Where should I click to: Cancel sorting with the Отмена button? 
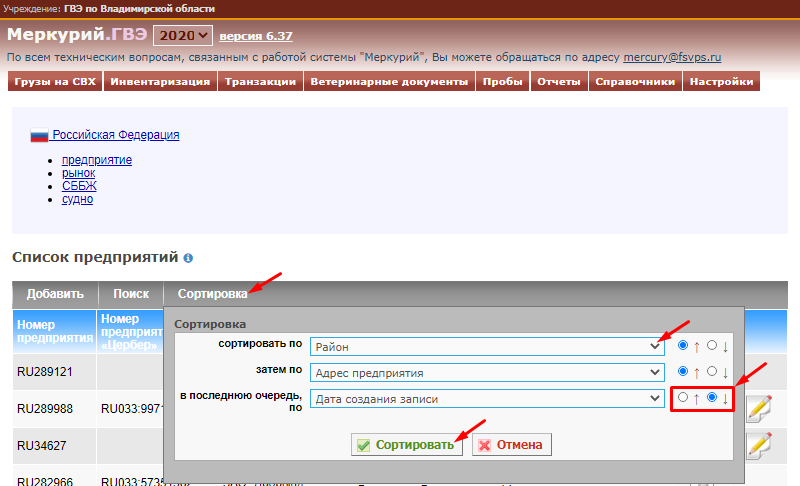[x=512, y=444]
